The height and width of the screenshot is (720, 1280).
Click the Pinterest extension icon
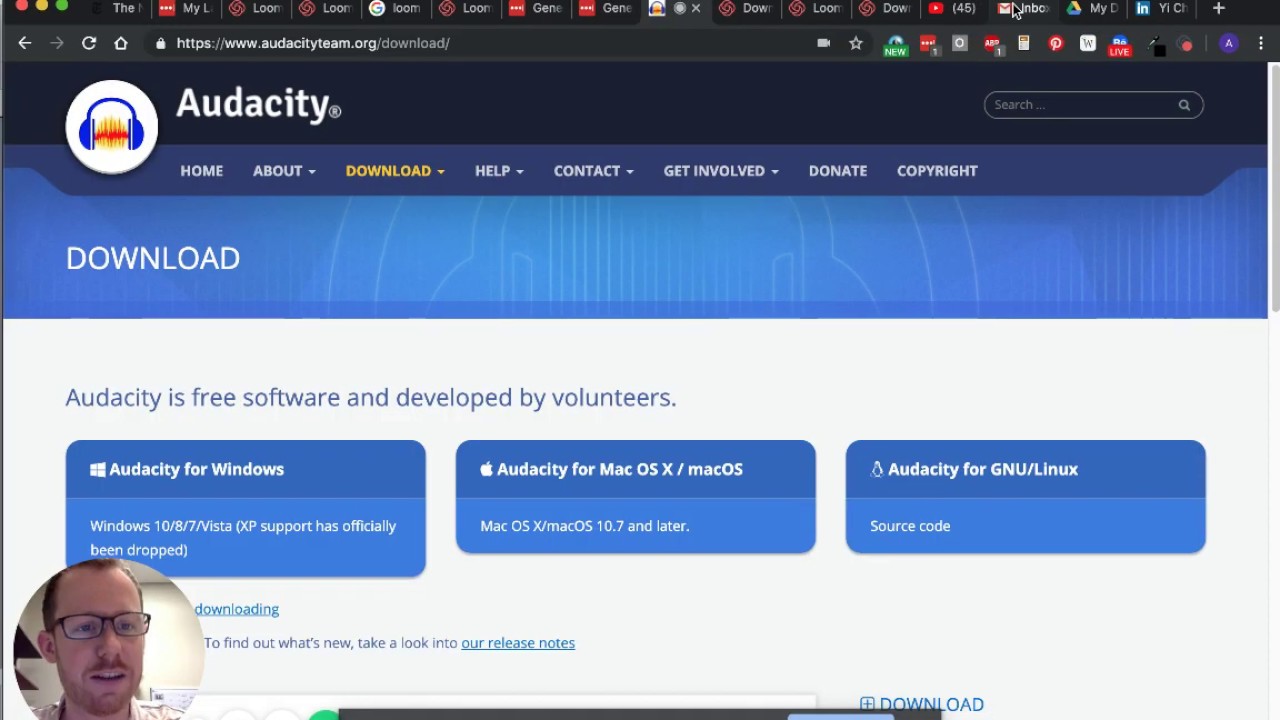[1056, 43]
